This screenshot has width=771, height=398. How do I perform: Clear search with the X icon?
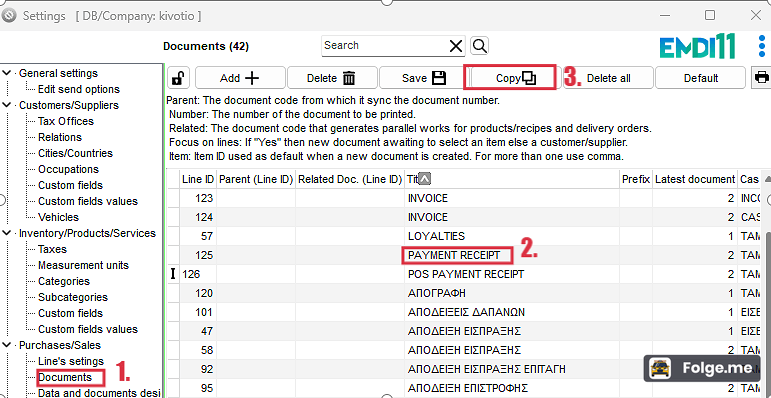pos(456,46)
